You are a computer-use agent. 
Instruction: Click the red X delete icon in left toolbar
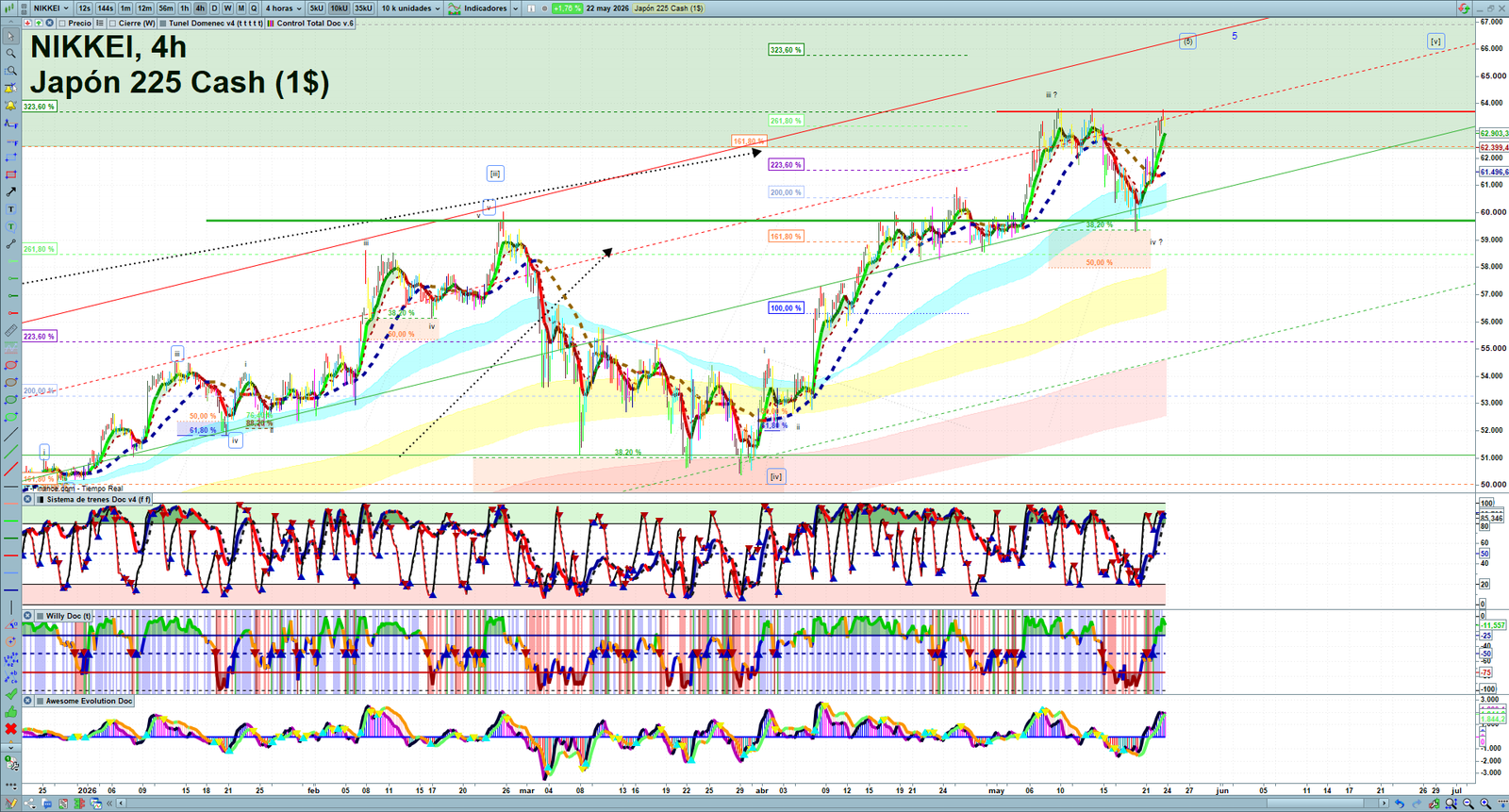coord(10,729)
